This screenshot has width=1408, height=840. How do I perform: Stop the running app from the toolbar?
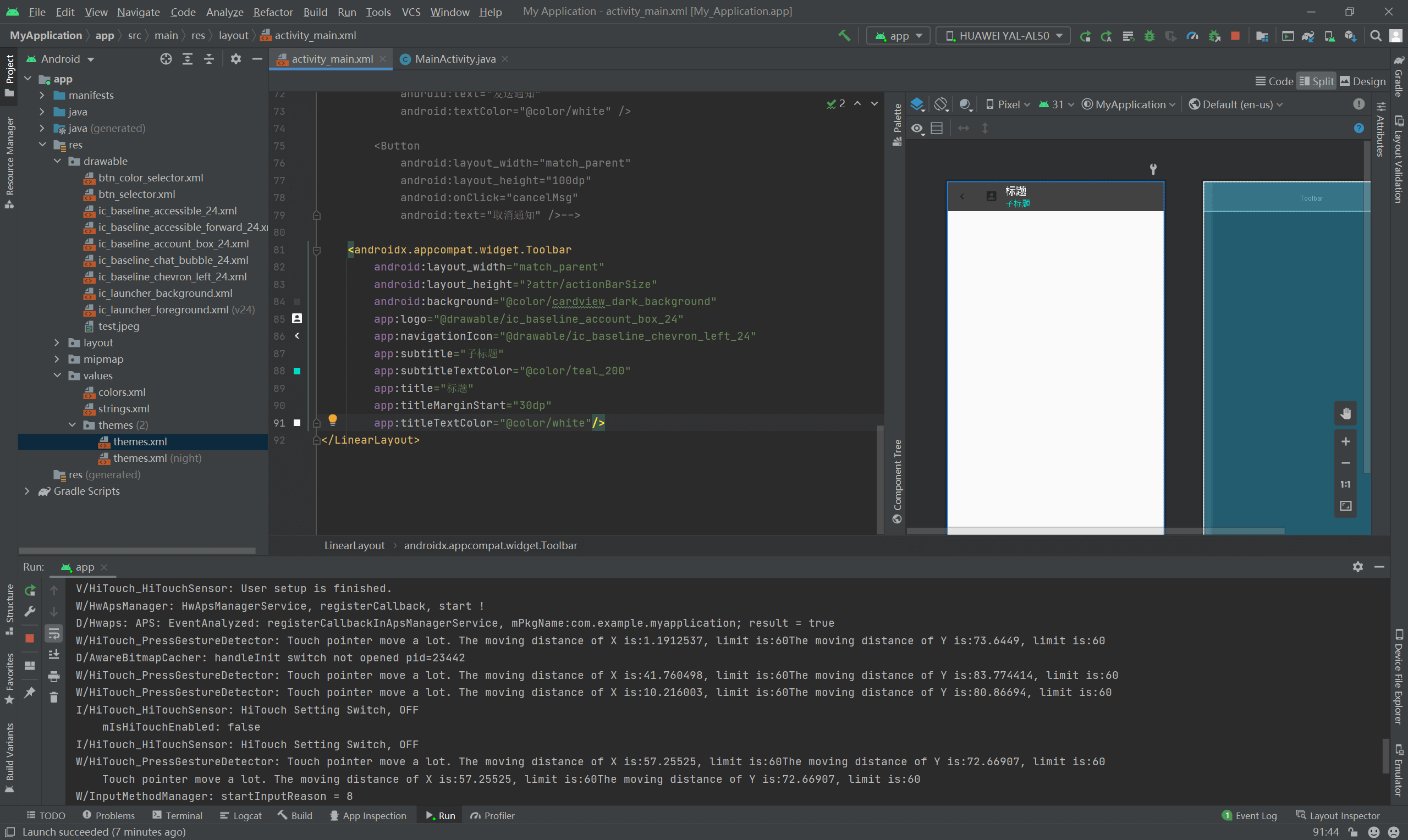(1235, 36)
